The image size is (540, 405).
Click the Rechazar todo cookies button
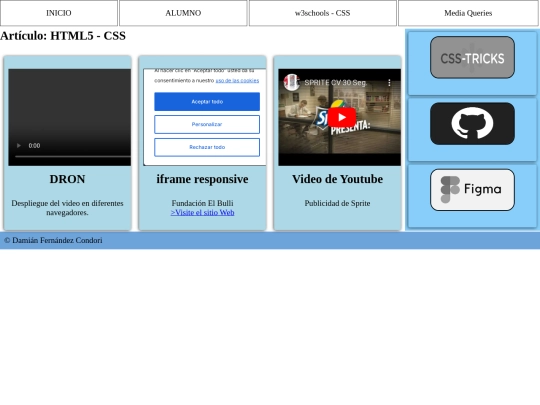coord(207,147)
